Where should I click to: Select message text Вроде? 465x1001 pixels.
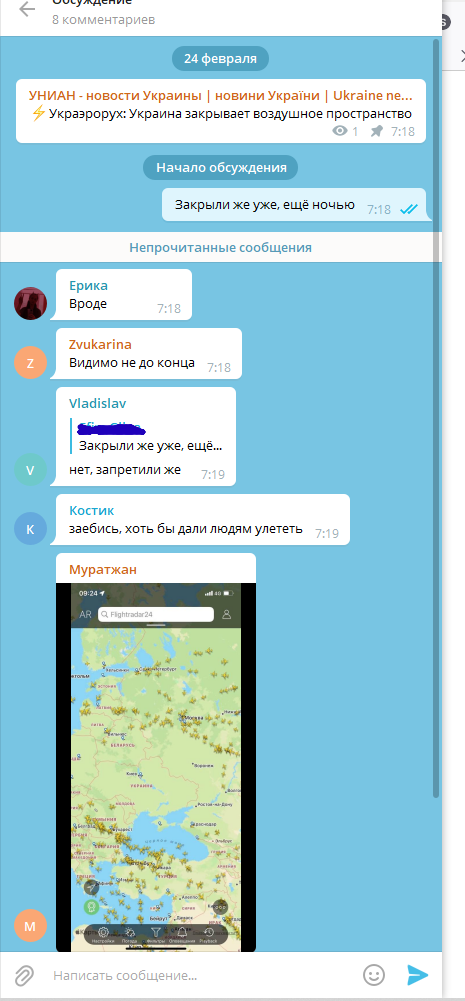tap(88, 304)
